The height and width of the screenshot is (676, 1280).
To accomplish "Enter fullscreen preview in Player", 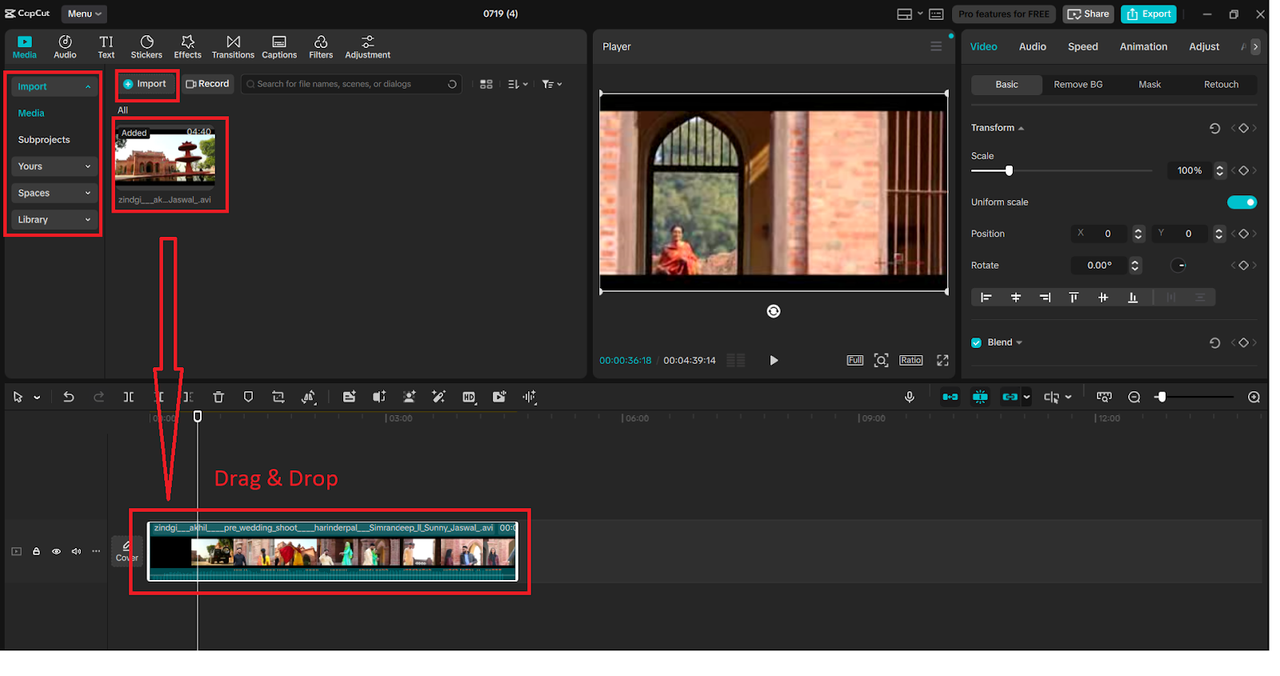I will tap(942, 360).
